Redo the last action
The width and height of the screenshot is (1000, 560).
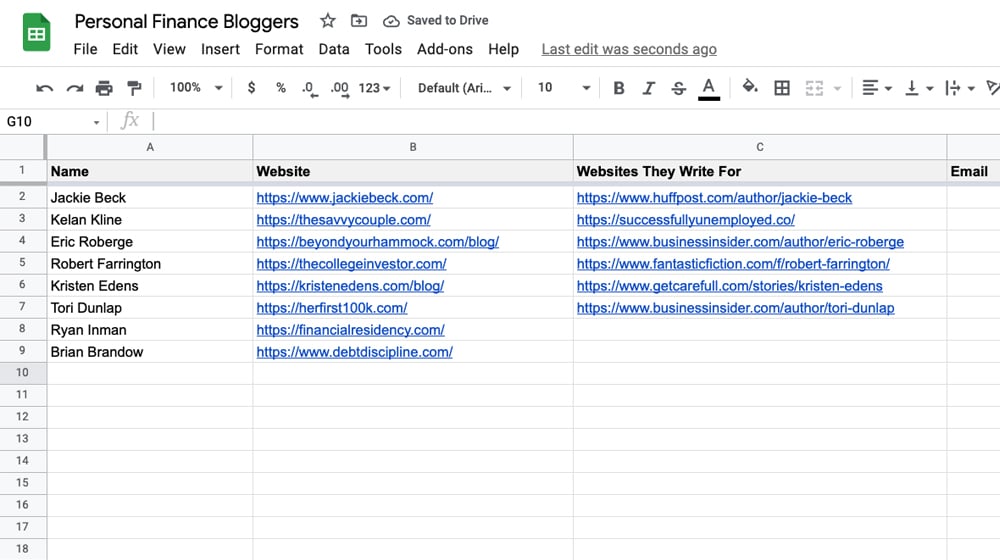(75, 88)
